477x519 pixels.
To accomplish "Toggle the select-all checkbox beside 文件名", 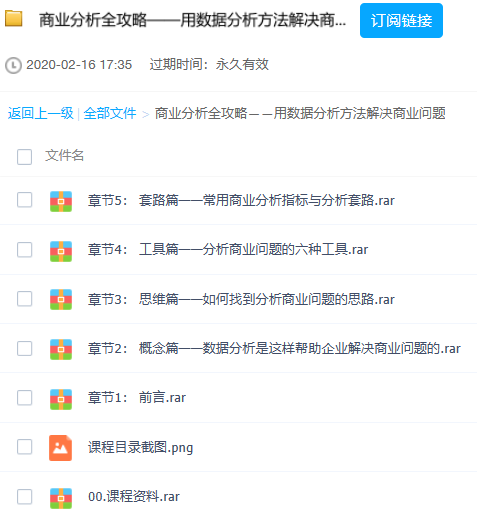I will pyautogui.click(x=25, y=157).
